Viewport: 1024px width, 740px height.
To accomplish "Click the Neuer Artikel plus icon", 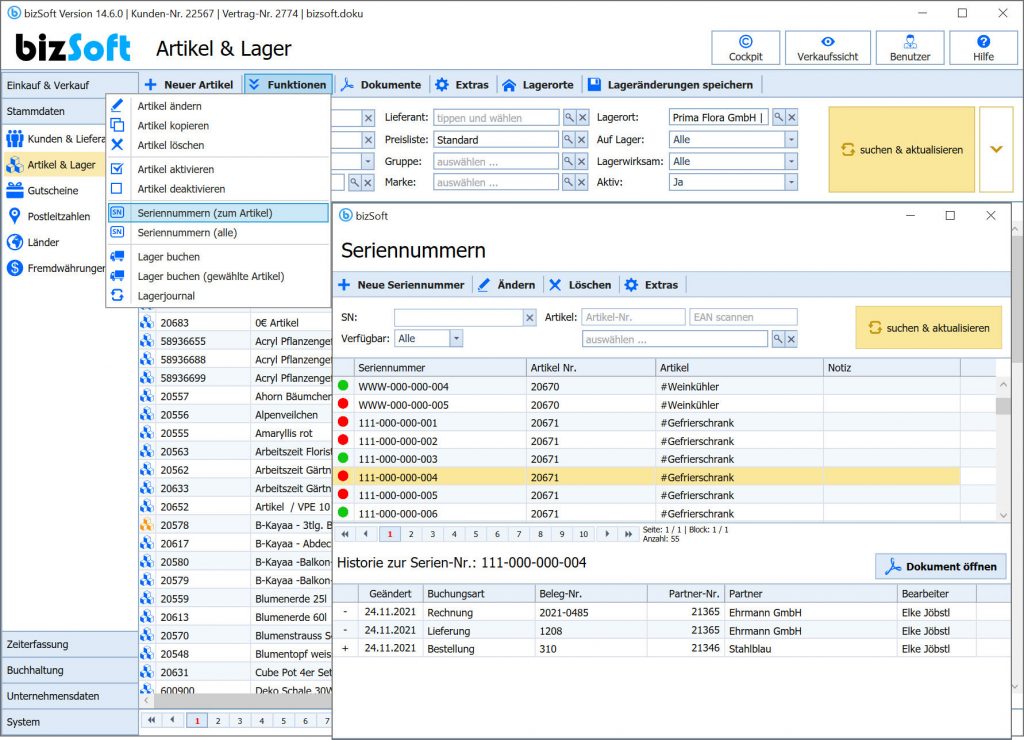I will (x=151, y=85).
